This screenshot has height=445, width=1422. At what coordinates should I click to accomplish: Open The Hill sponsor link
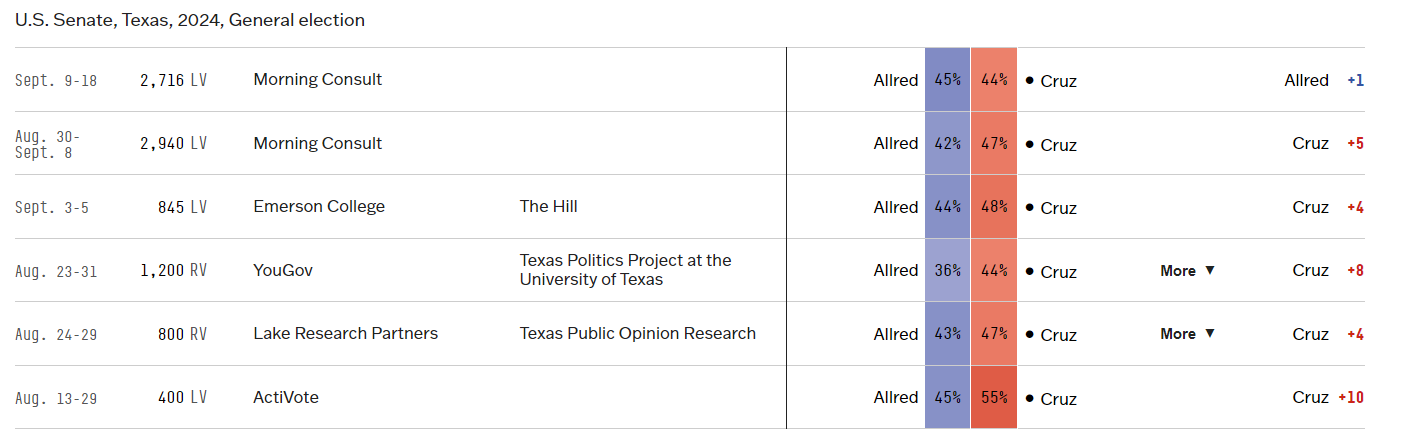click(x=548, y=207)
